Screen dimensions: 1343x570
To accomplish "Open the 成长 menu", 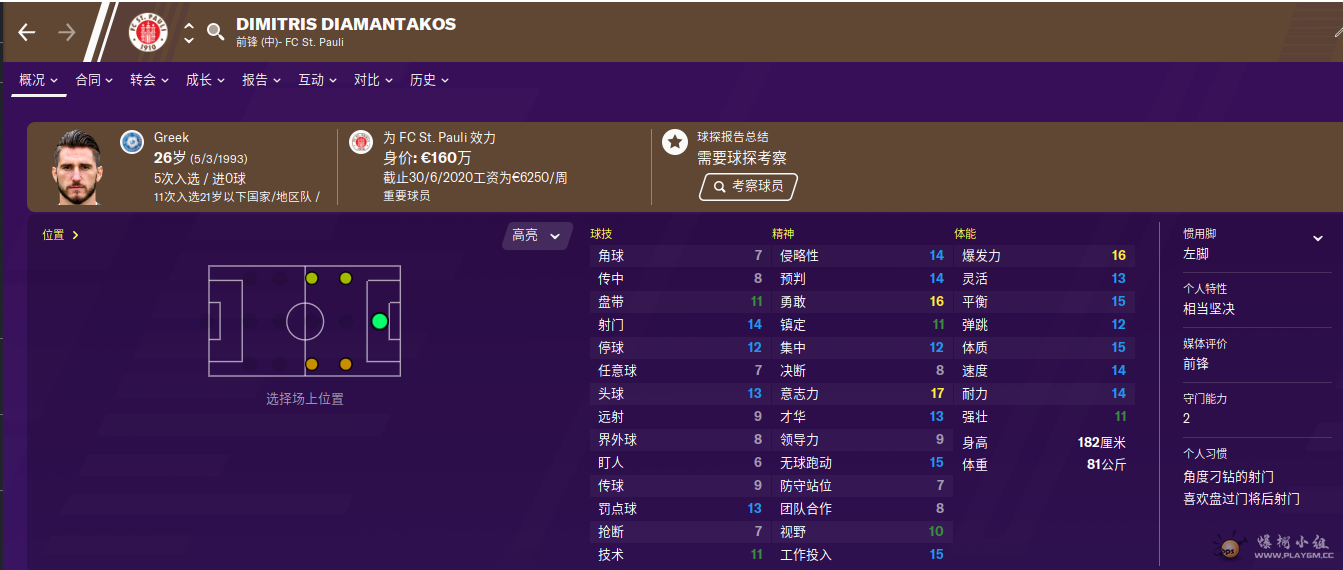I will [206, 80].
